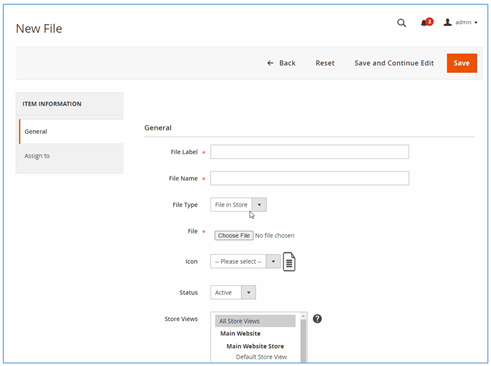This screenshot has height=366, width=491.
Task: Click the admin user avatar icon
Action: [x=447, y=22]
